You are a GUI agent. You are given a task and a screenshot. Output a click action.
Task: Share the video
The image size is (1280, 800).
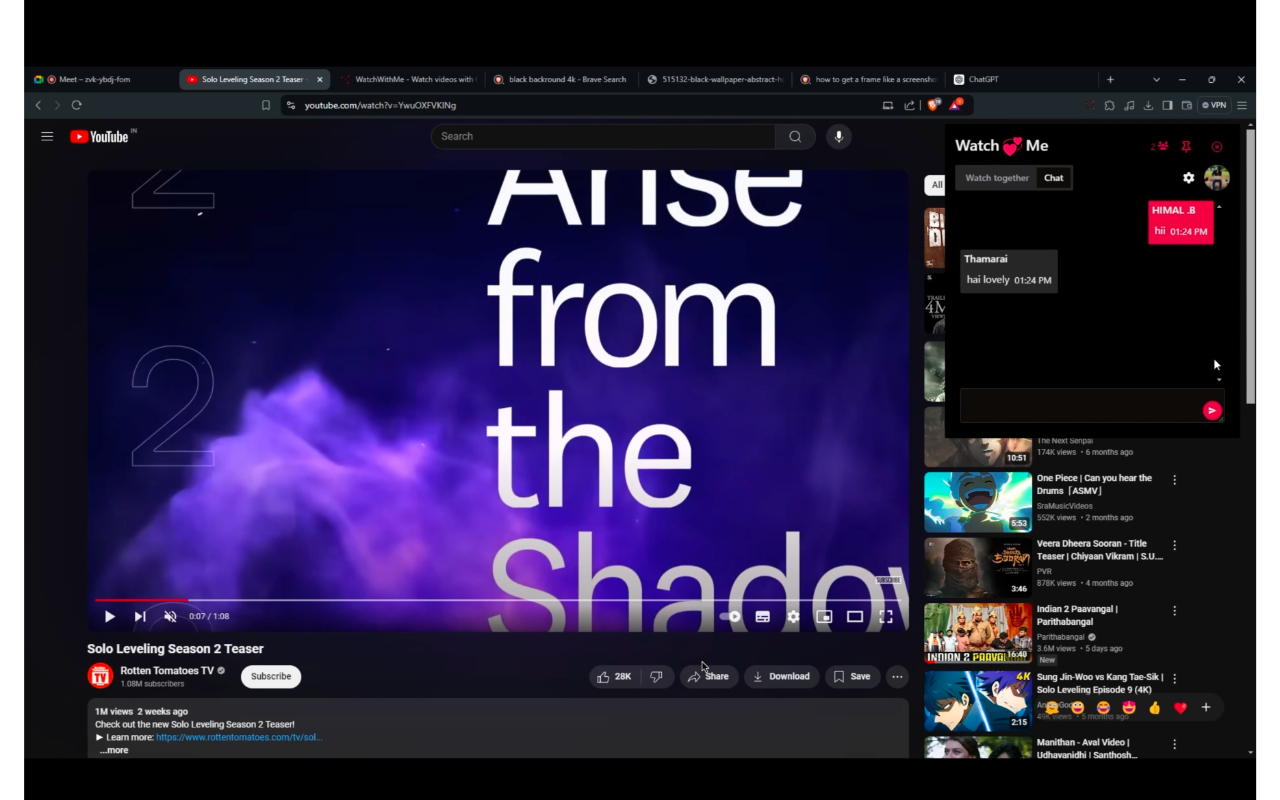[709, 677]
